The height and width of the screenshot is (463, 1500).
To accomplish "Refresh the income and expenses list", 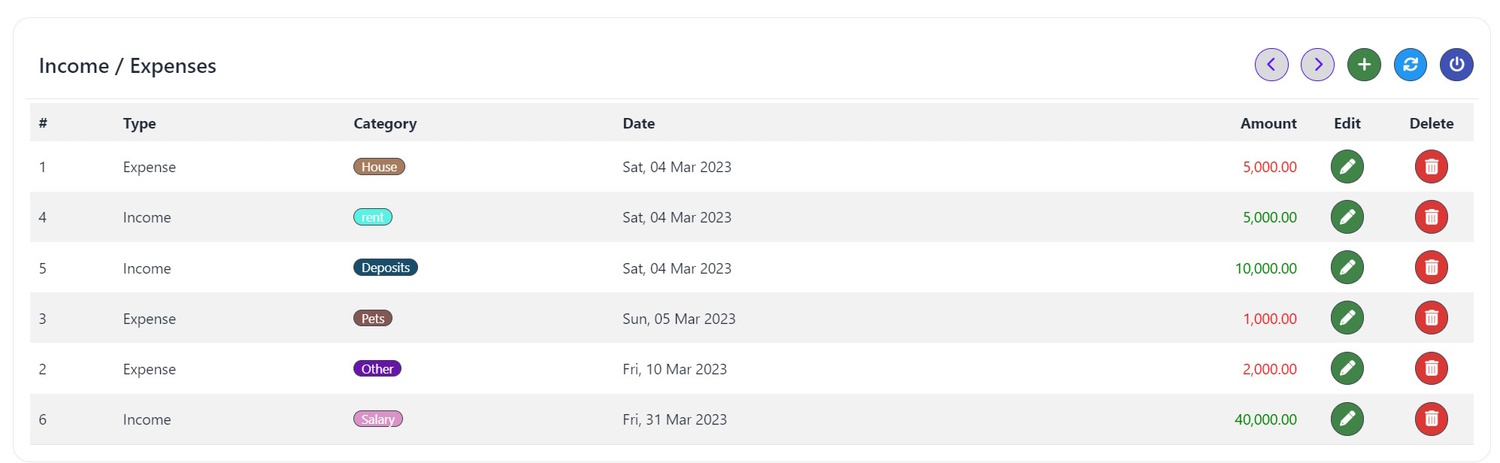I will coord(1410,65).
